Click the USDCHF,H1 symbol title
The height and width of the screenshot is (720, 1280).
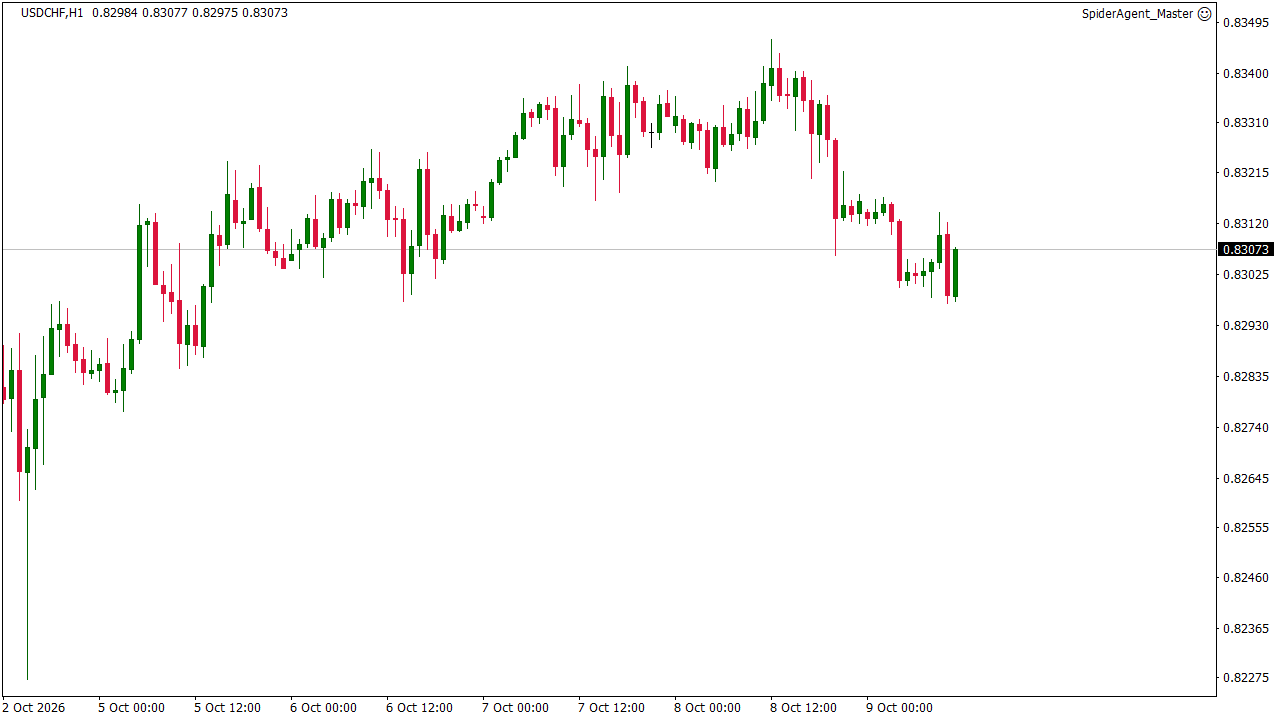click(52, 13)
